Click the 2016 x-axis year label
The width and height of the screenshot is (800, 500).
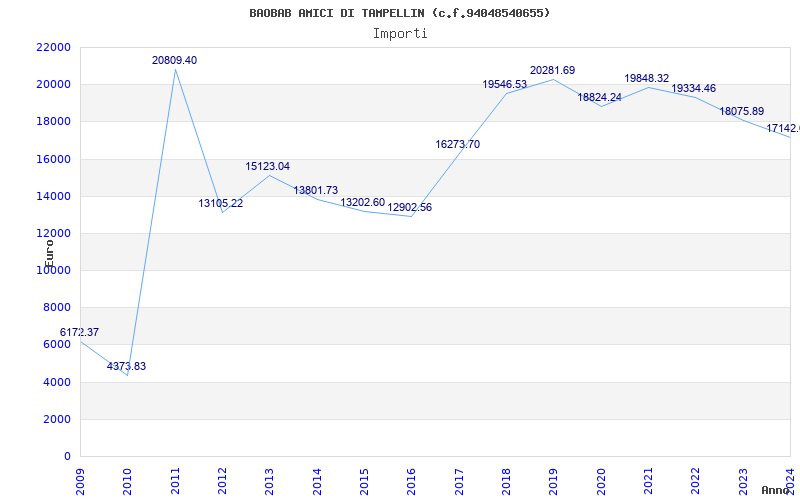pyautogui.click(x=412, y=482)
